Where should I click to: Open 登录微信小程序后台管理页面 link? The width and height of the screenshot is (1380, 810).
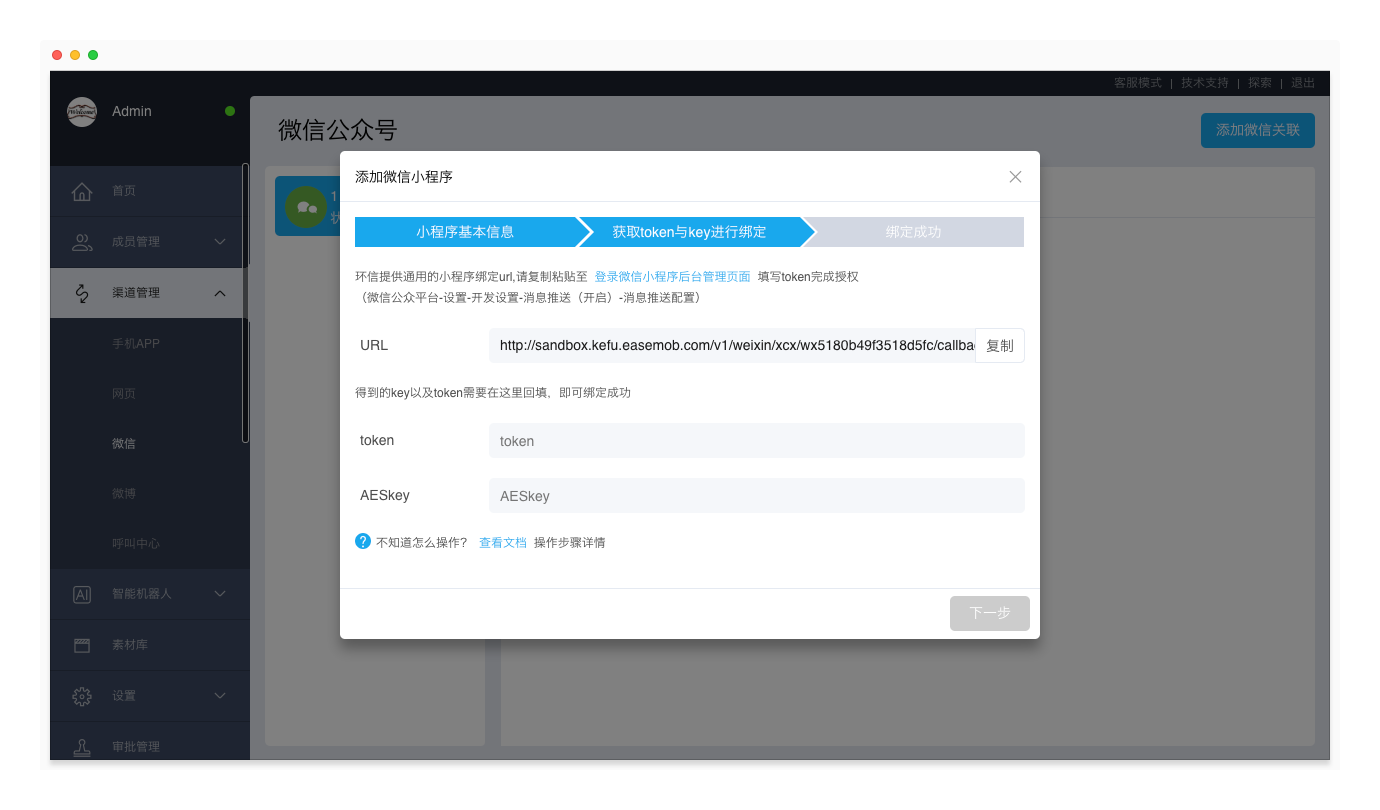pos(672,277)
